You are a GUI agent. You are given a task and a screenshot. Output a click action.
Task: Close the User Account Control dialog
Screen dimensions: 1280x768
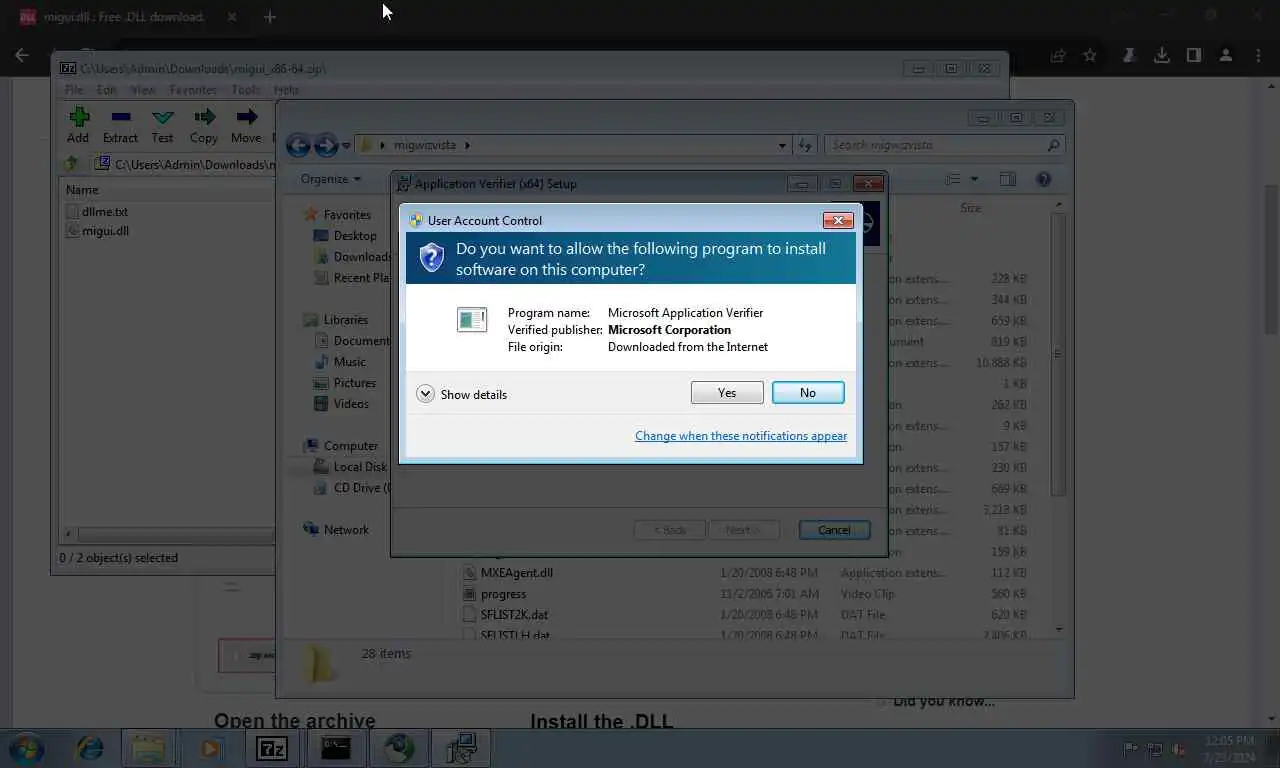point(837,220)
